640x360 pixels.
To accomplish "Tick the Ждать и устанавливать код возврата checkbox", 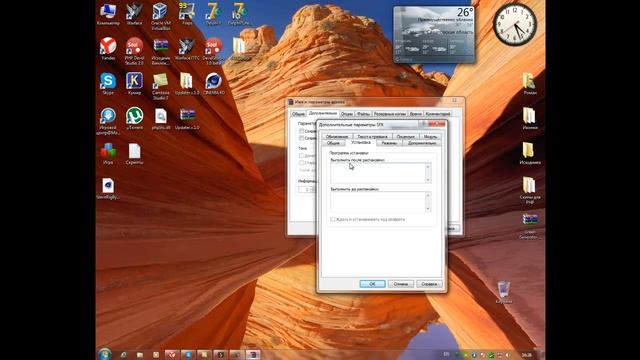I will pos(333,220).
